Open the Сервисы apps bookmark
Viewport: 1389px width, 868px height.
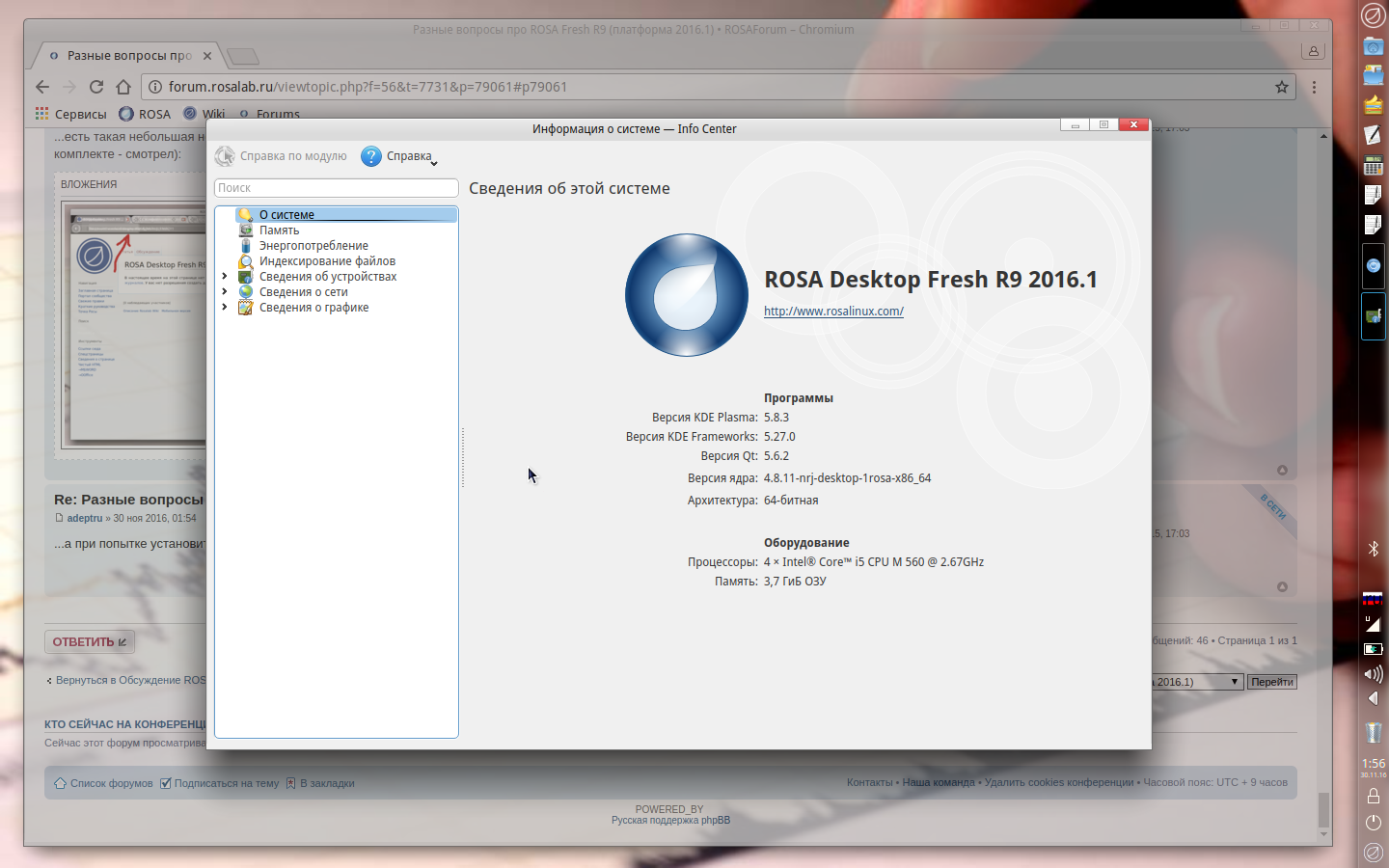coord(70,114)
